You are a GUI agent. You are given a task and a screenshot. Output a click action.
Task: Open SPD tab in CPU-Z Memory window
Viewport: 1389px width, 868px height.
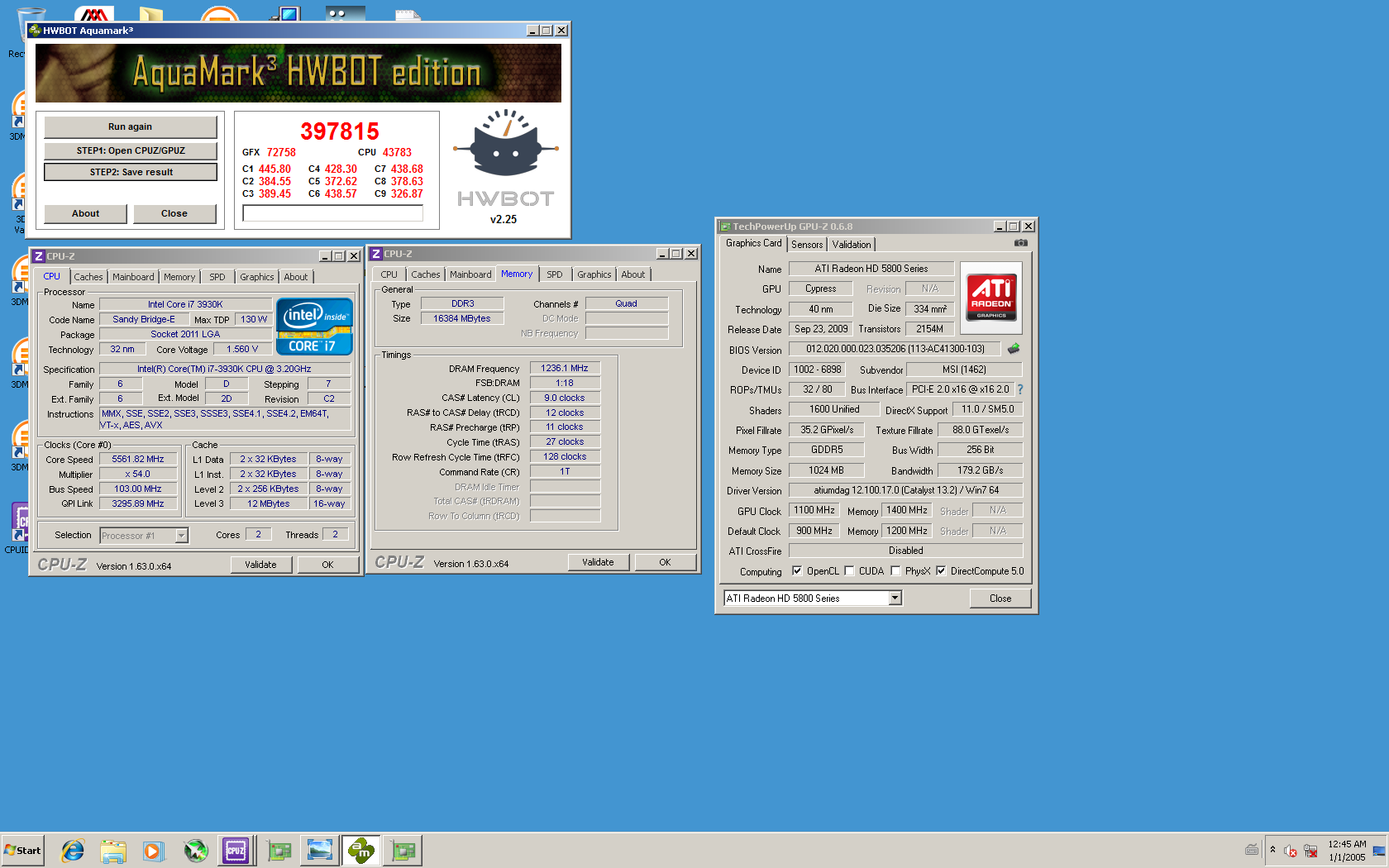pos(555,274)
